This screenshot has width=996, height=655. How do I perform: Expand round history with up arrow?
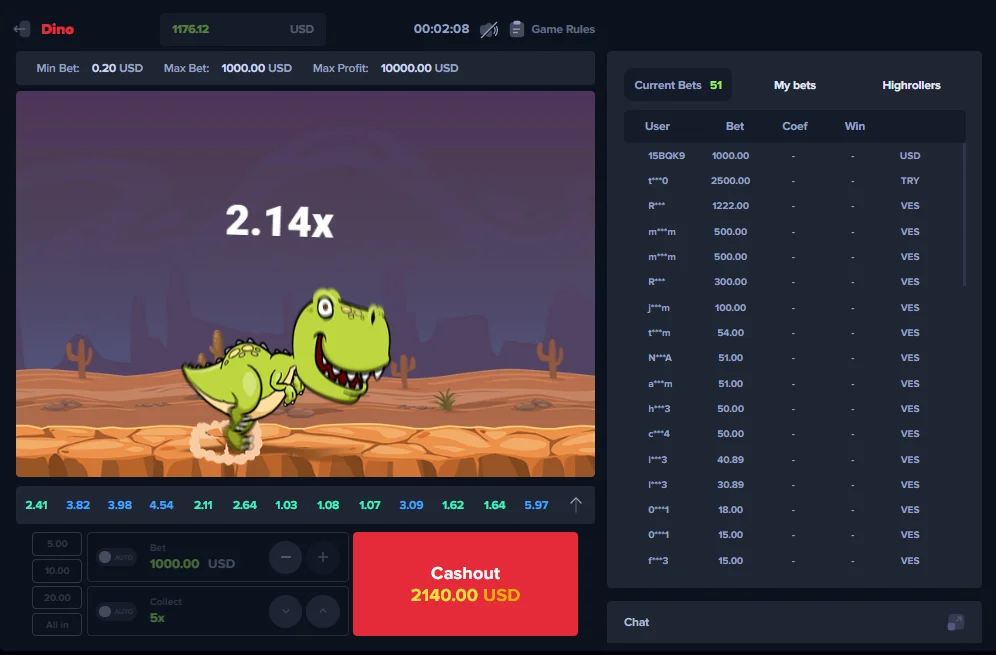point(575,505)
